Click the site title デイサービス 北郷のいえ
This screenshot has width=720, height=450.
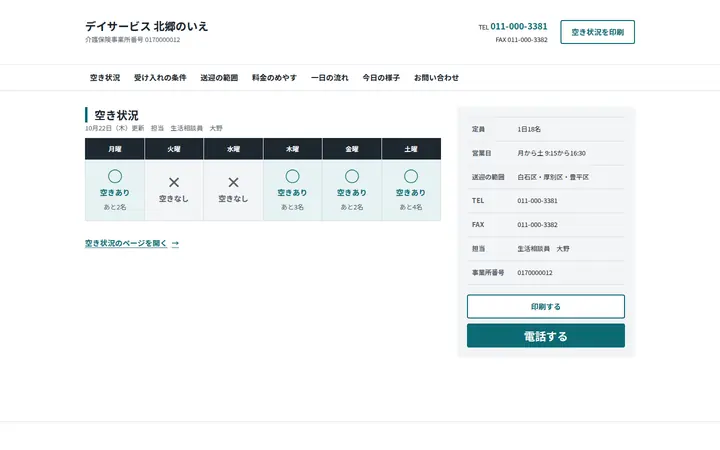pyautogui.click(x=146, y=26)
